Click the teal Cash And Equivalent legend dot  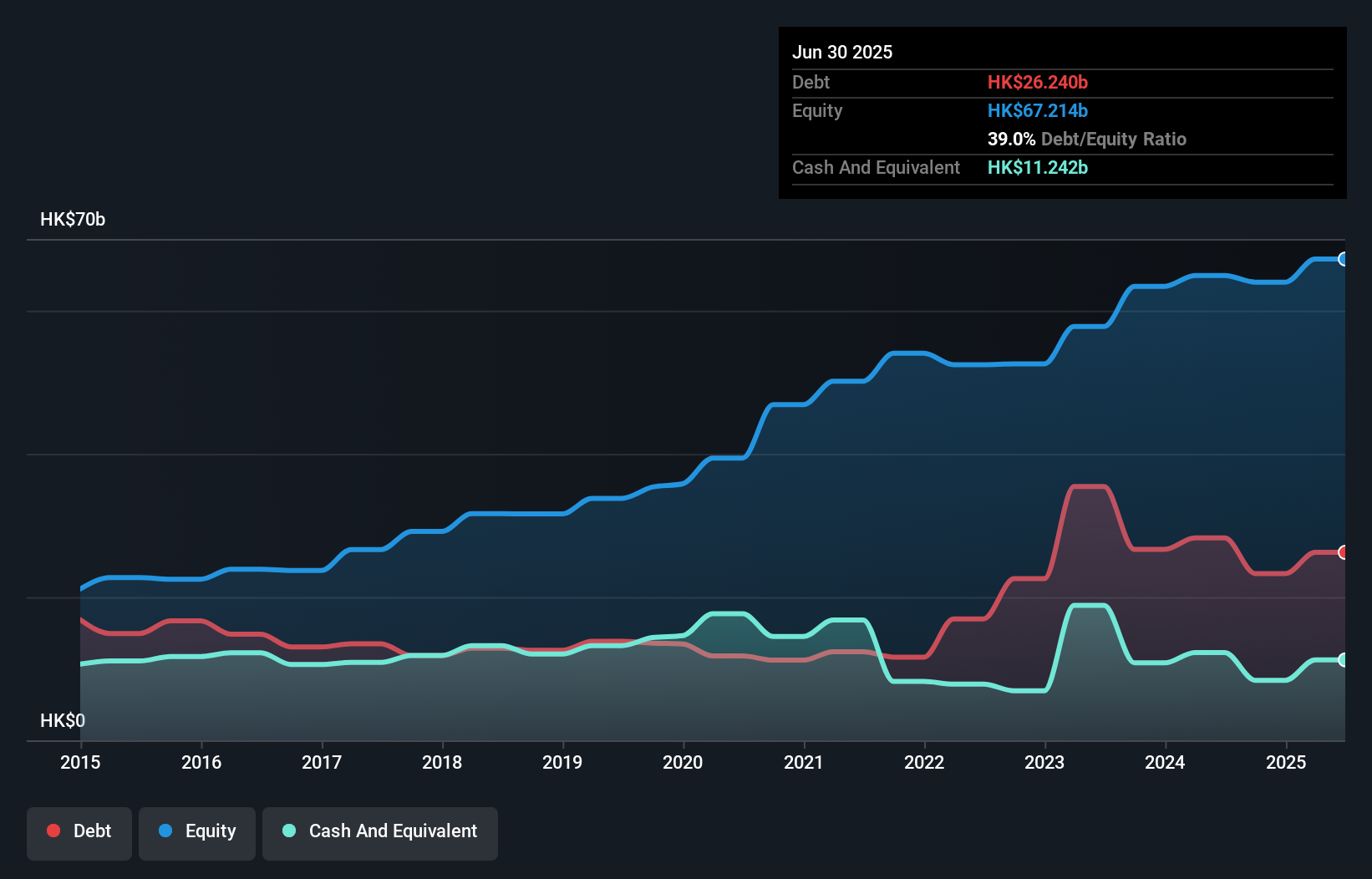[x=288, y=831]
